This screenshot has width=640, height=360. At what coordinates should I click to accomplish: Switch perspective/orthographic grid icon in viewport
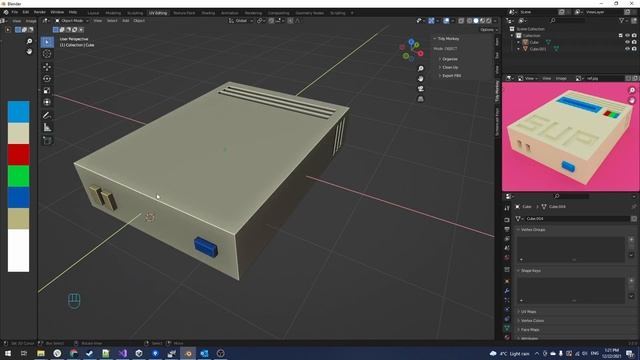420,99
